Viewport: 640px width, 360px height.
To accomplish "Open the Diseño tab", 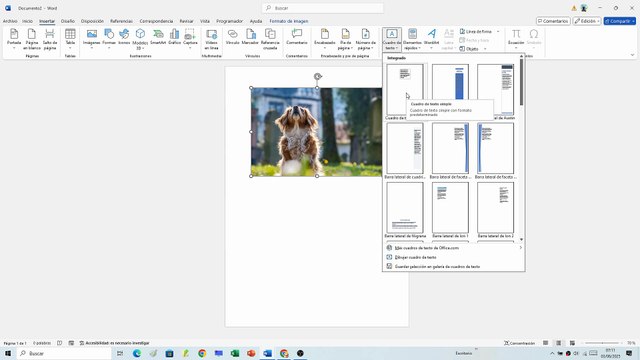I will (68, 21).
